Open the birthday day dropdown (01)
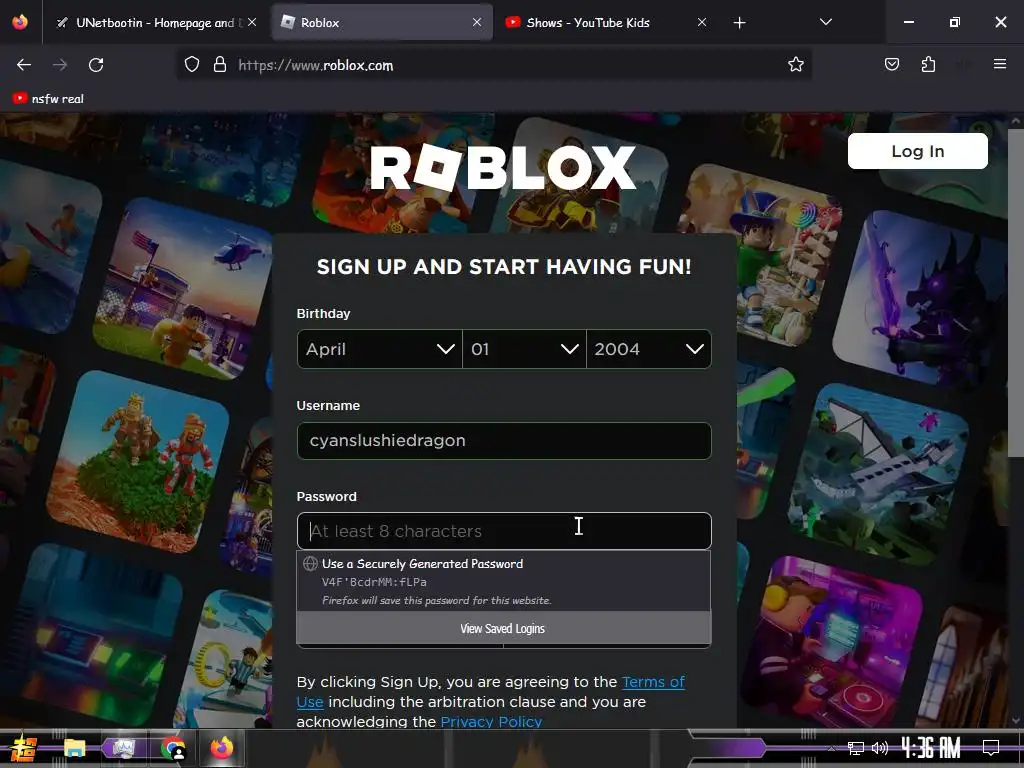This screenshot has height=768, width=1024. [x=524, y=349]
